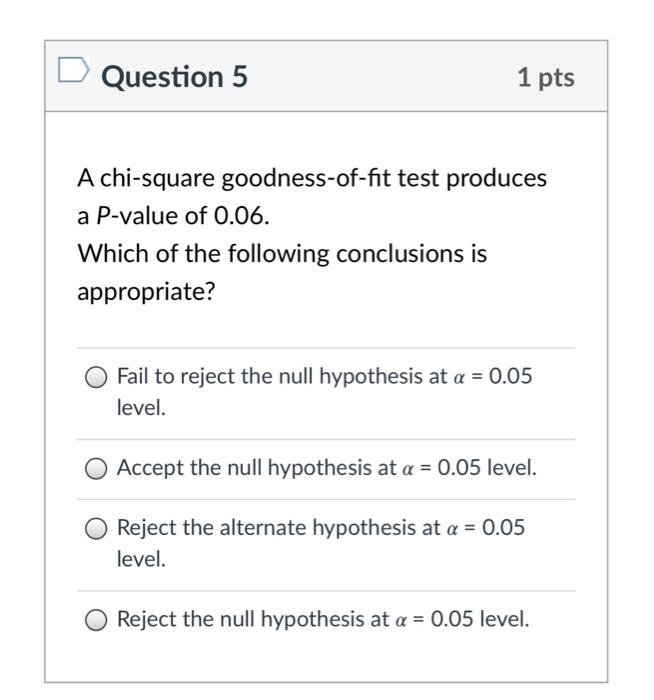The height and width of the screenshot is (700, 654).
Task: Click "α = 0.05" in the Accept option
Action: point(442,467)
